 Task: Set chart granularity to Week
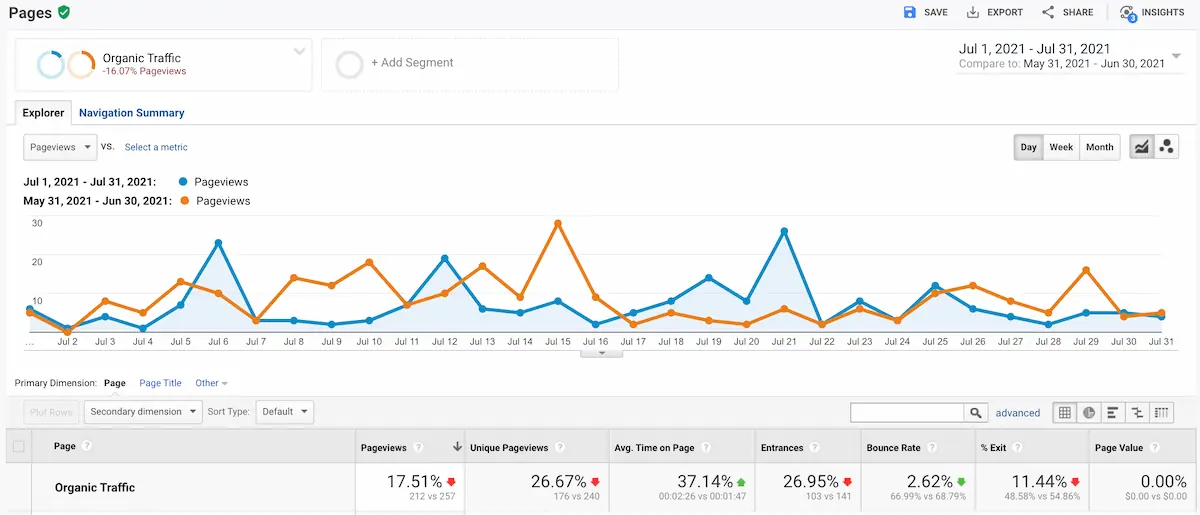(x=1061, y=147)
